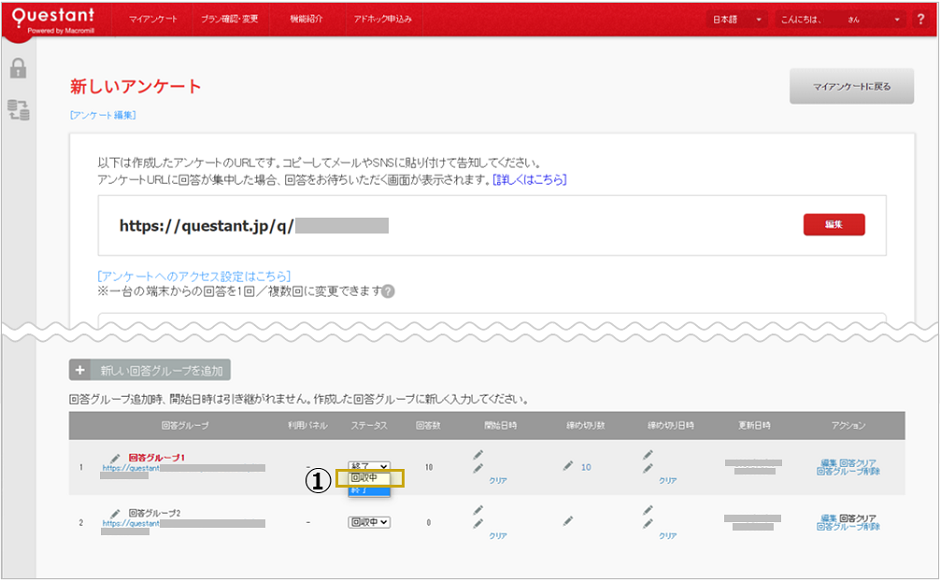Viewport: 940px width, 581px height.
Task: Click upper 締め切り日時 pencil in 回答グループ2 row
Action: click(x=648, y=510)
